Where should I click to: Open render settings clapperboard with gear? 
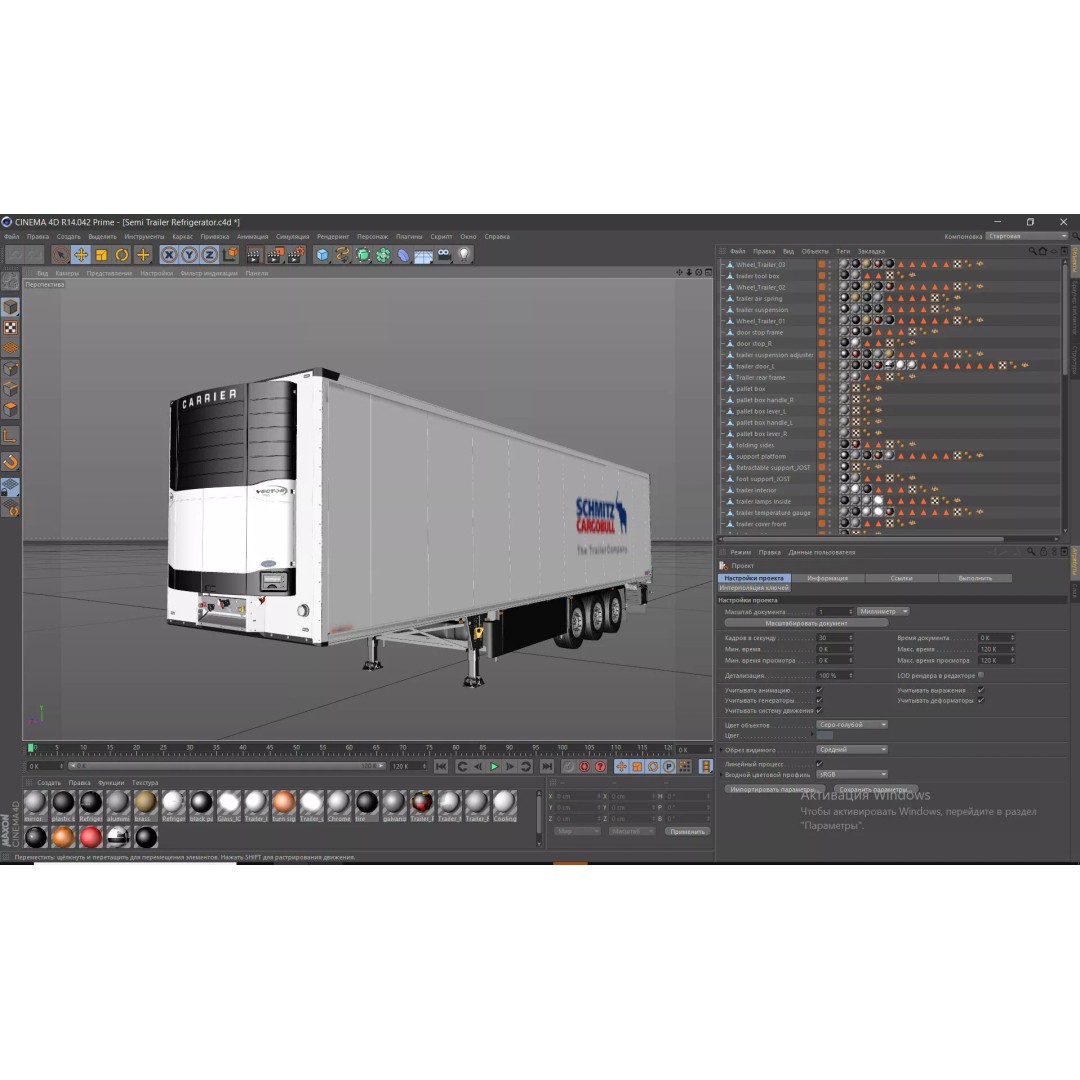tap(296, 255)
